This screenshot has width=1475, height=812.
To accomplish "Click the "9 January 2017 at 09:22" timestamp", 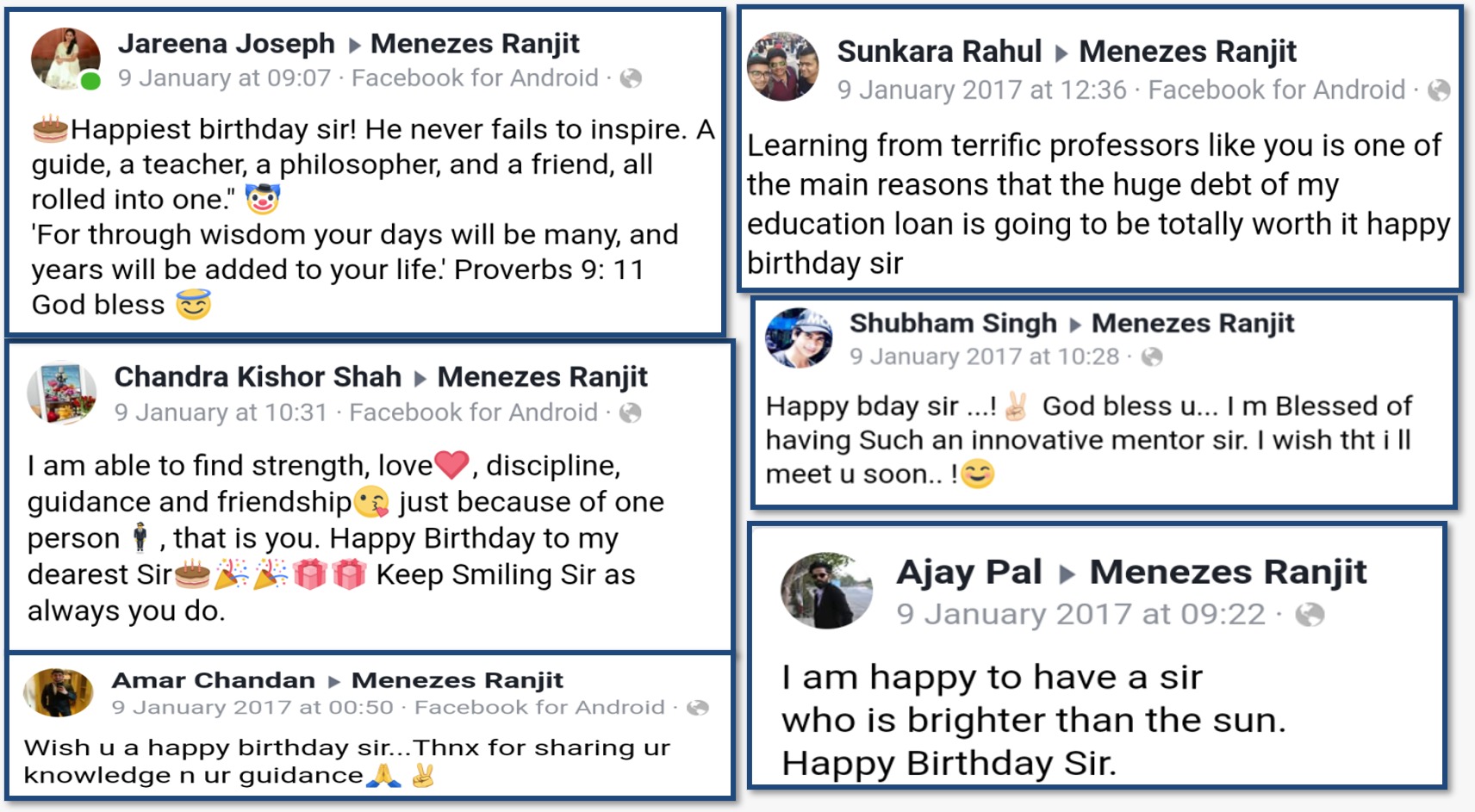I will coord(1080,614).
